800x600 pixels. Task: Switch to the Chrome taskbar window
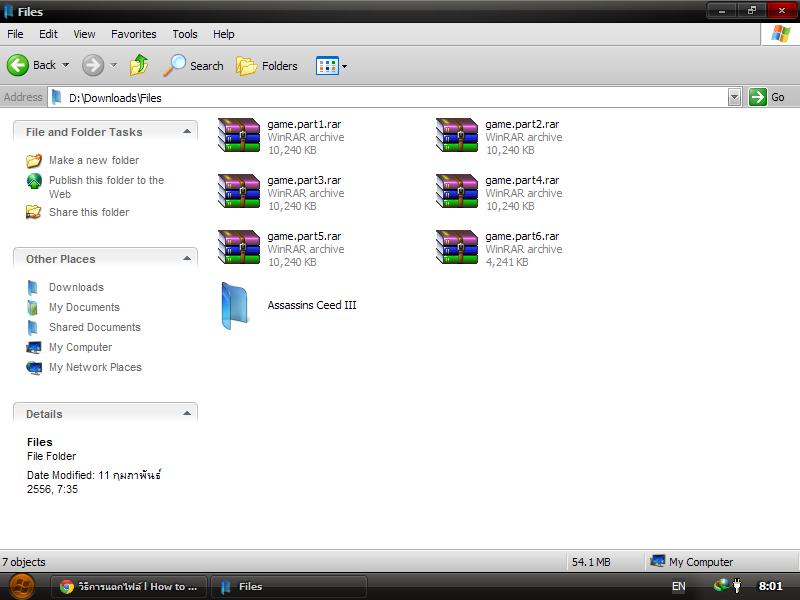(x=129, y=587)
